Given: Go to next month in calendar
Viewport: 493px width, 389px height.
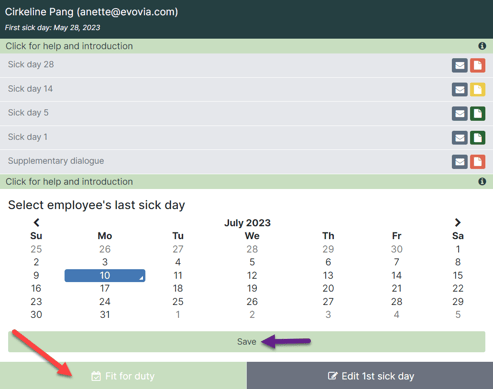Looking at the screenshot, I should coord(458,222).
